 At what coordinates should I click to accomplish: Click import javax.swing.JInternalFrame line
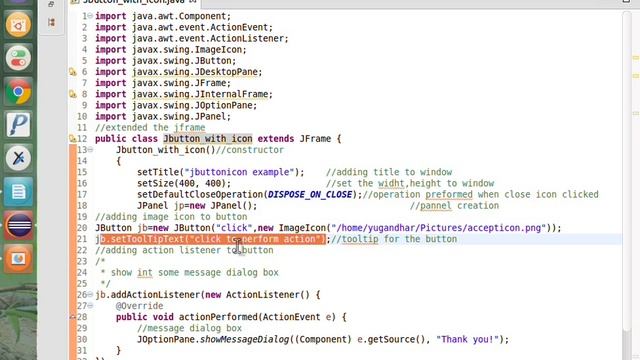(184, 94)
